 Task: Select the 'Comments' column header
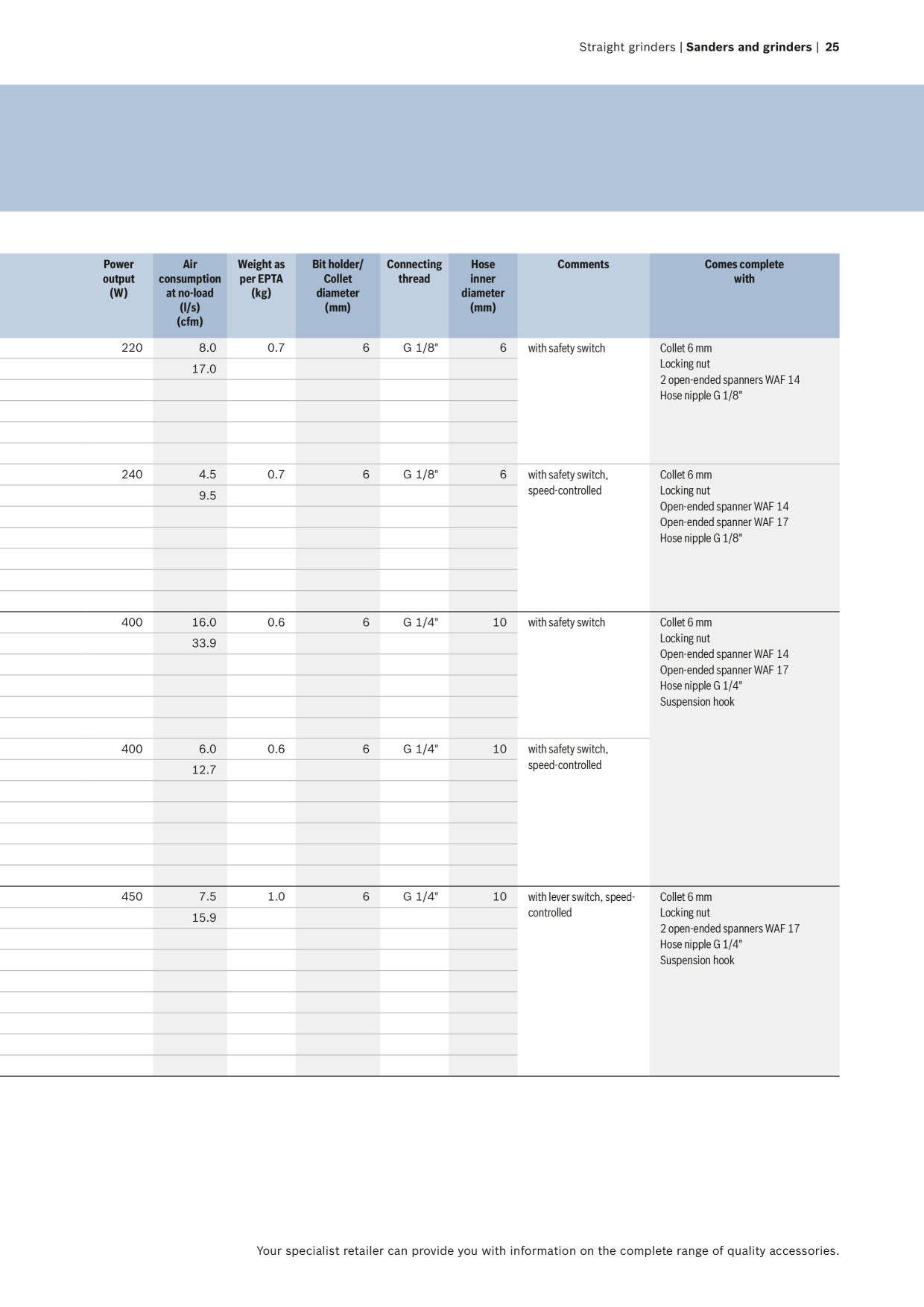[583, 265]
